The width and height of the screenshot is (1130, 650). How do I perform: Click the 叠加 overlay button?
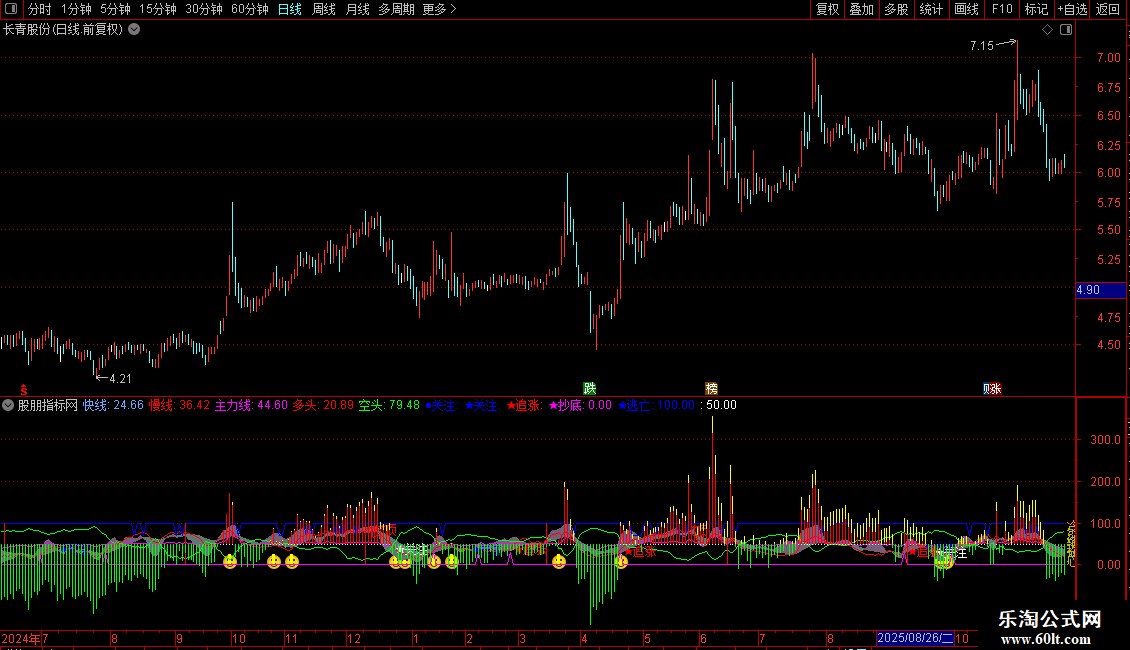point(861,9)
